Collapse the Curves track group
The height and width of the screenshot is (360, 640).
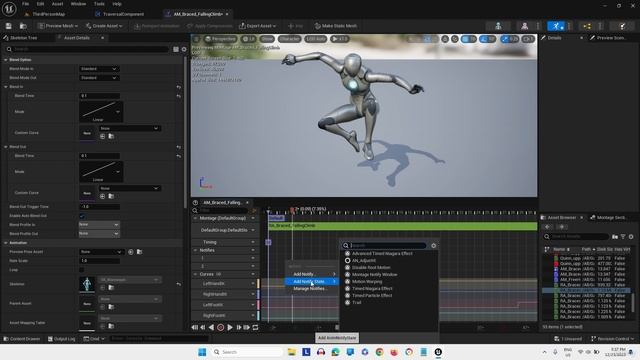click(x=196, y=274)
